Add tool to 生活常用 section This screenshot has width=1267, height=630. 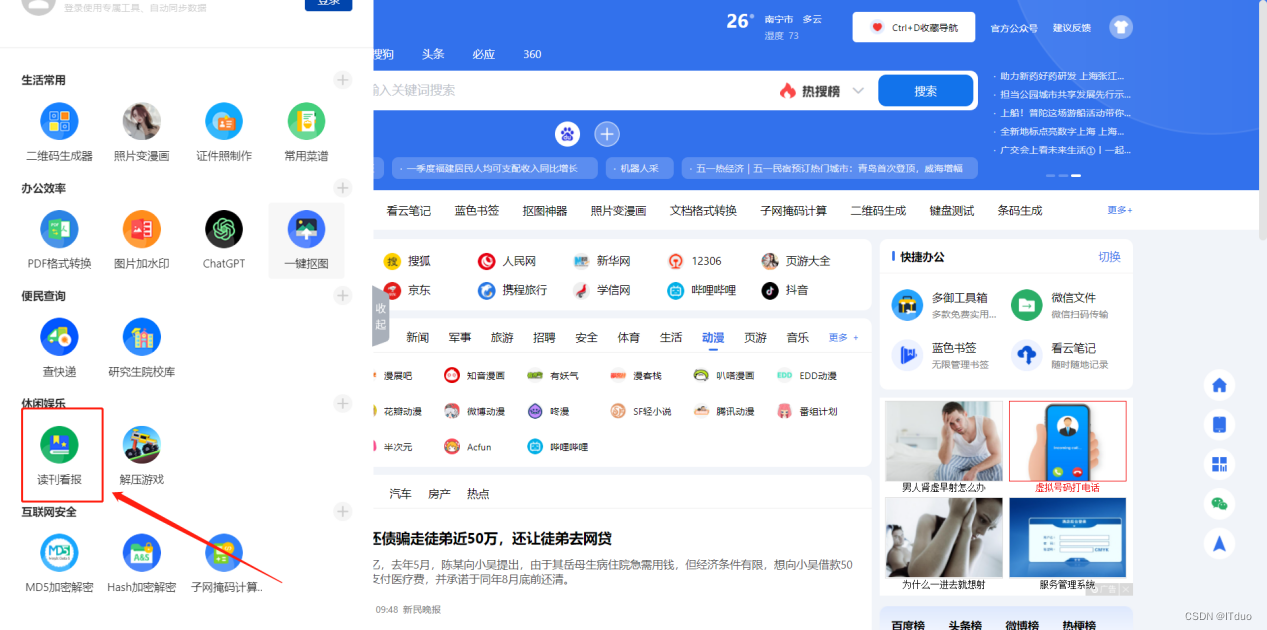pos(342,80)
